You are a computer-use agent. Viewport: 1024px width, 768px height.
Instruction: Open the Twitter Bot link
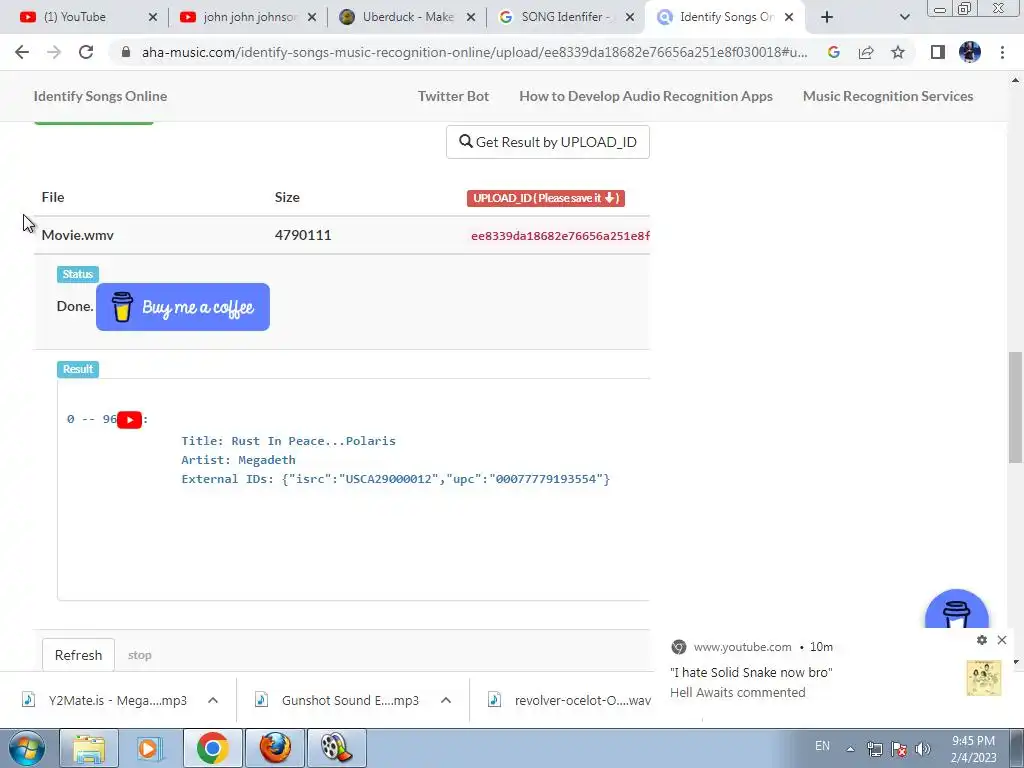click(x=453, y=96)
